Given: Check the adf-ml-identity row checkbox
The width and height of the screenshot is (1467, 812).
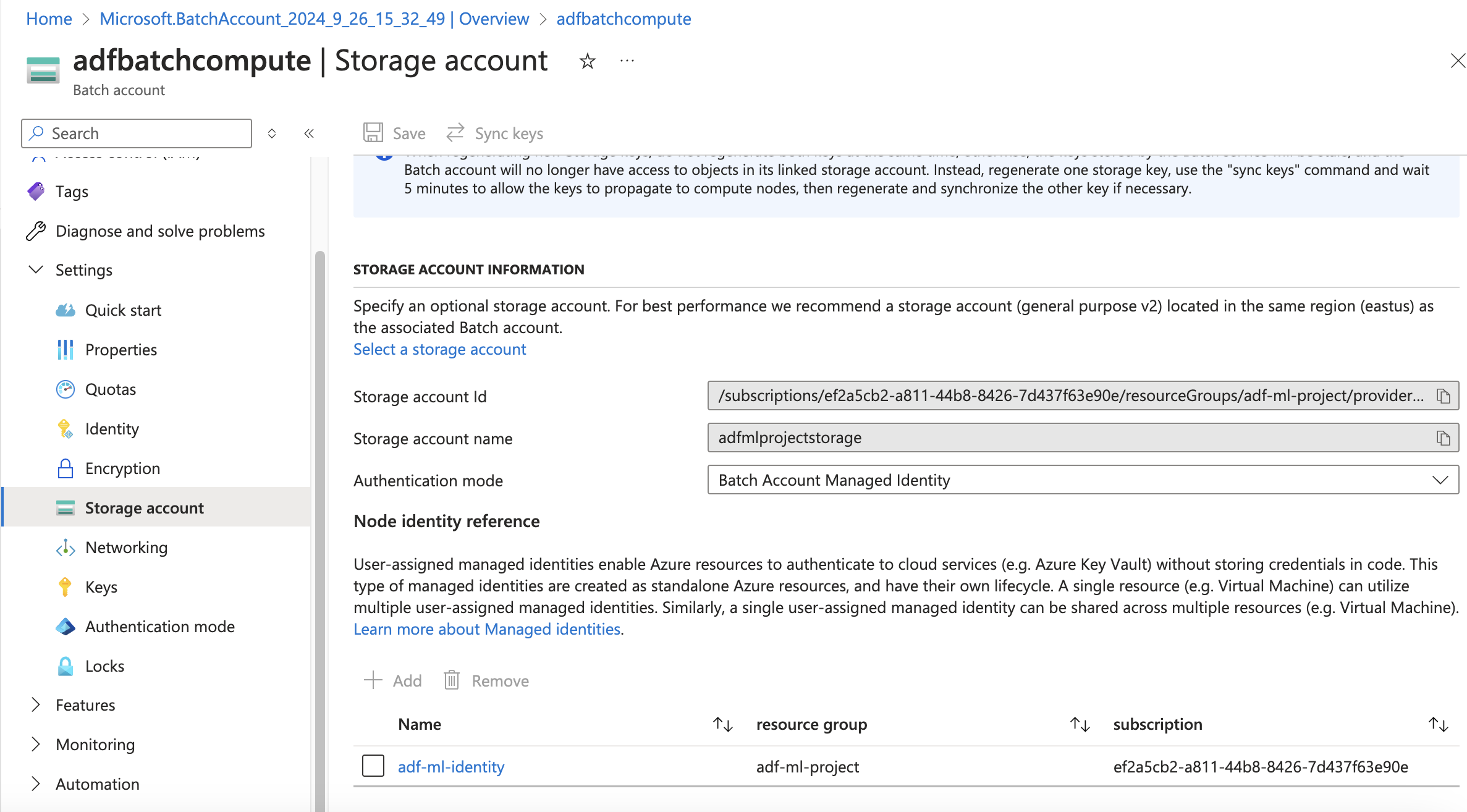Looking at the screenshot, I should pos(373,766).
